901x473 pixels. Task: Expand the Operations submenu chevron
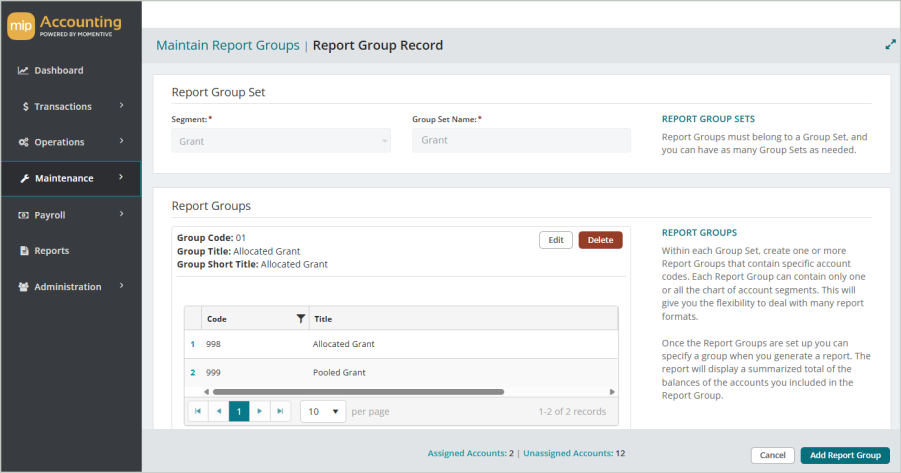121,141
